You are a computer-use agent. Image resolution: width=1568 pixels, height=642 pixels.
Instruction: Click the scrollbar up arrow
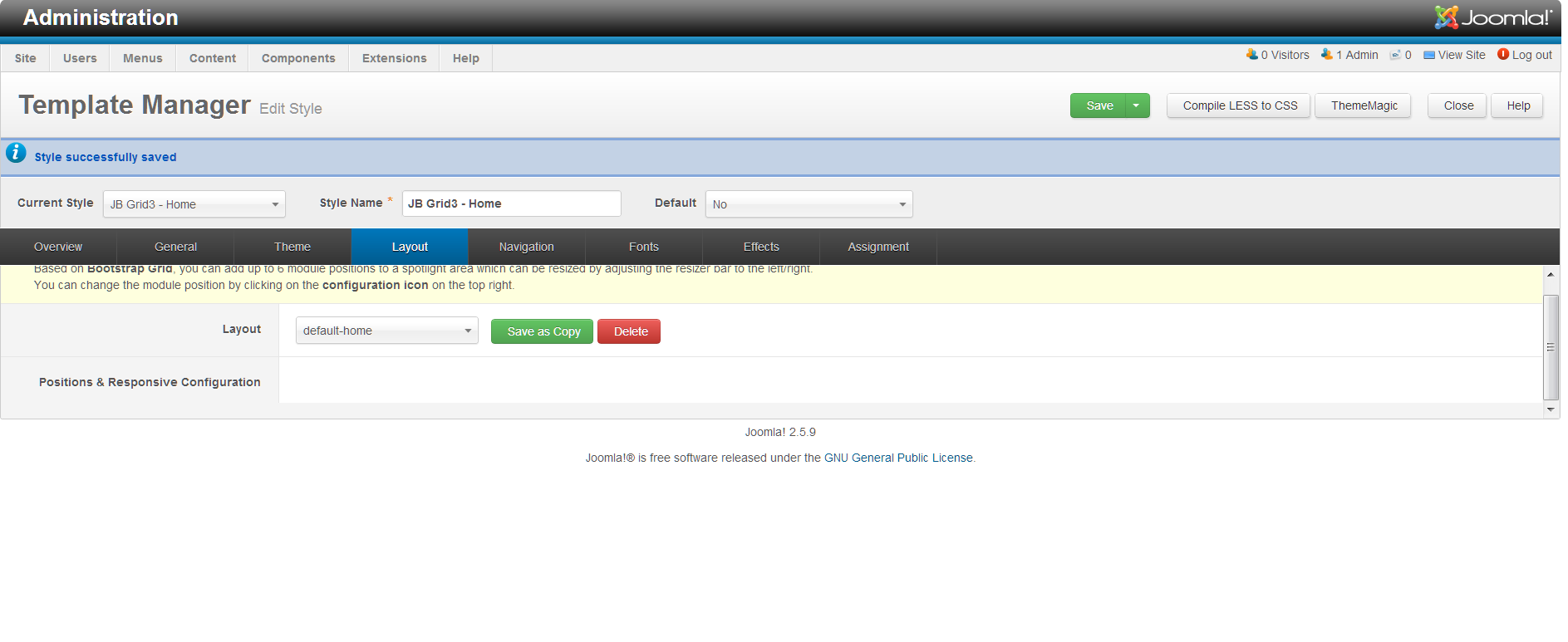point(1551,274)
